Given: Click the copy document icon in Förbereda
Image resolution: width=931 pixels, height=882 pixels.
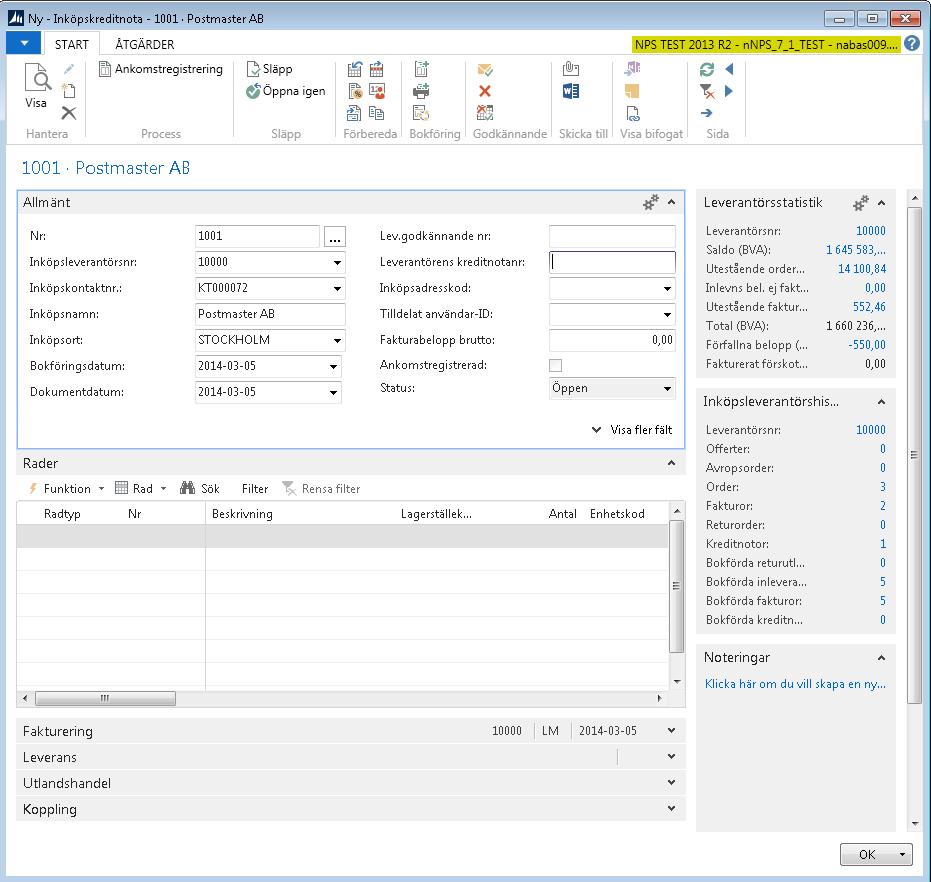Looking at the screenshot, I should pos(376,113).
